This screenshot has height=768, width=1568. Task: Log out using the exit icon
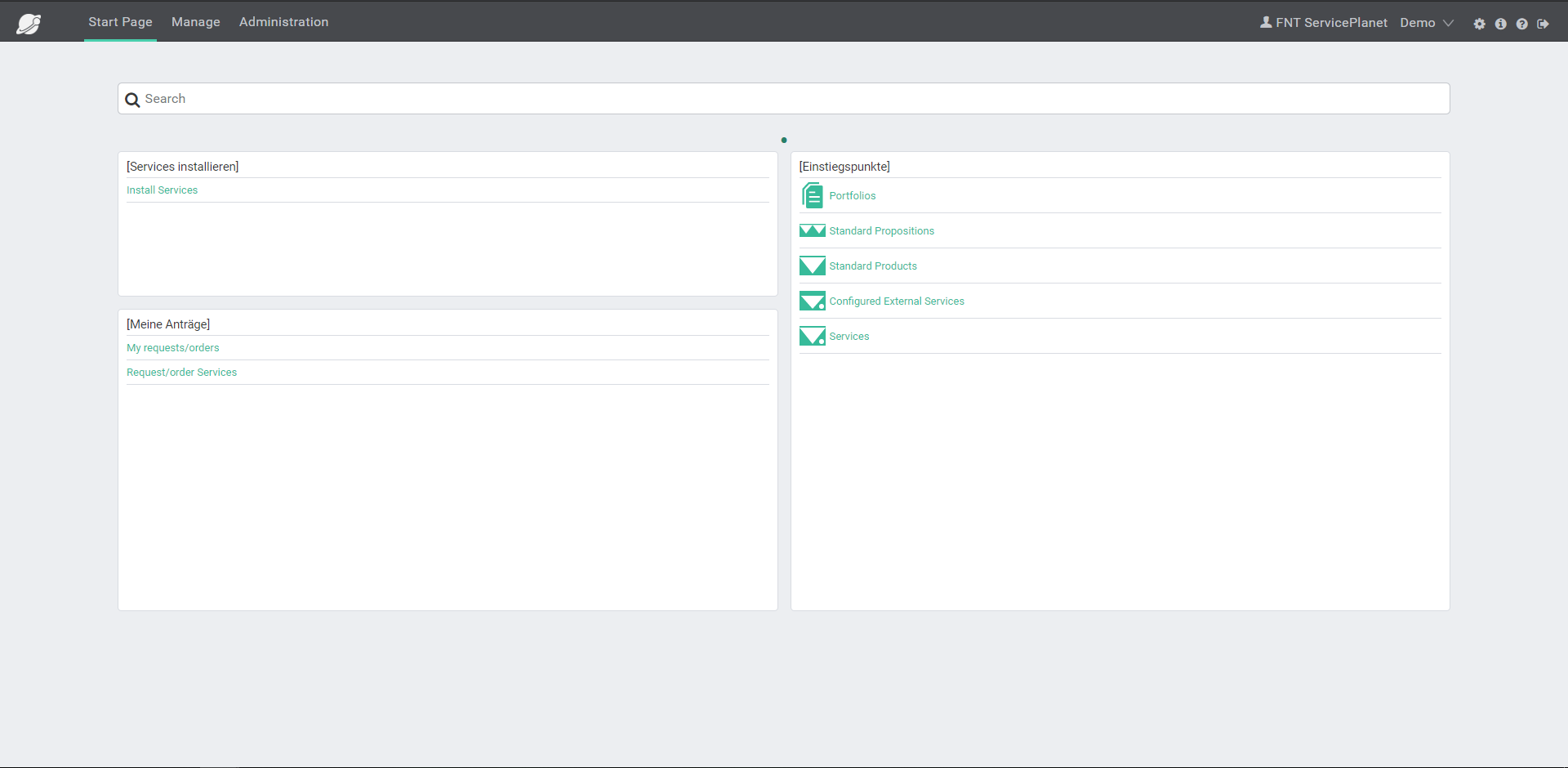(x=1543, y=24)
